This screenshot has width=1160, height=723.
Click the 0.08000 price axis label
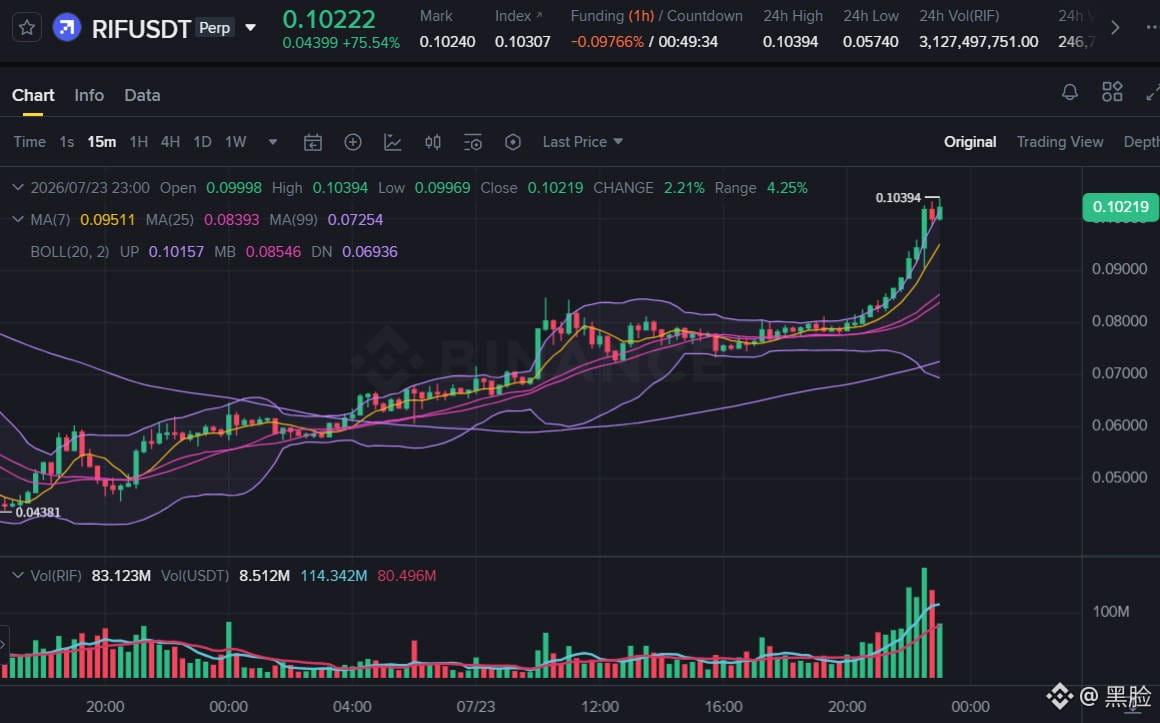(1119, 321)
